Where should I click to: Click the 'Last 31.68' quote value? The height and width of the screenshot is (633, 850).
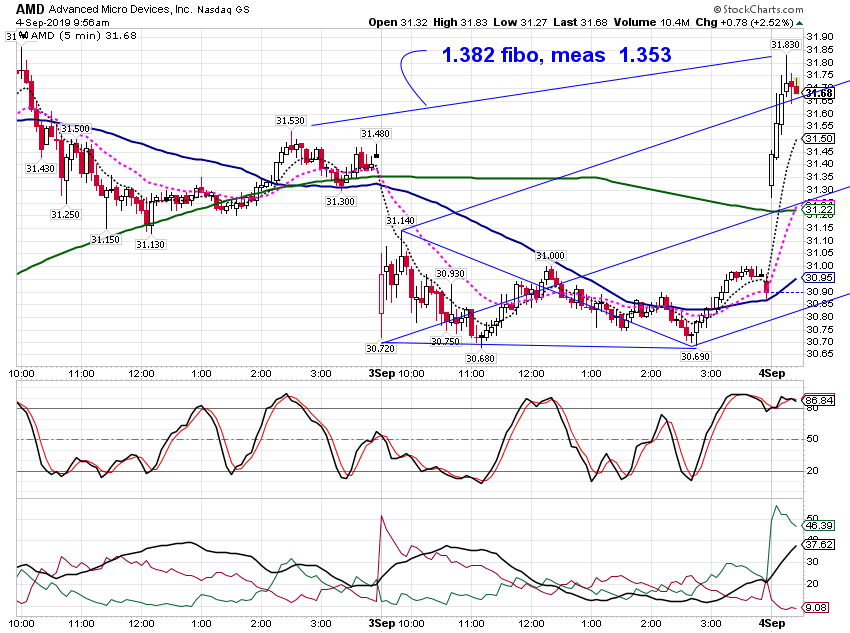pos(581,23)
